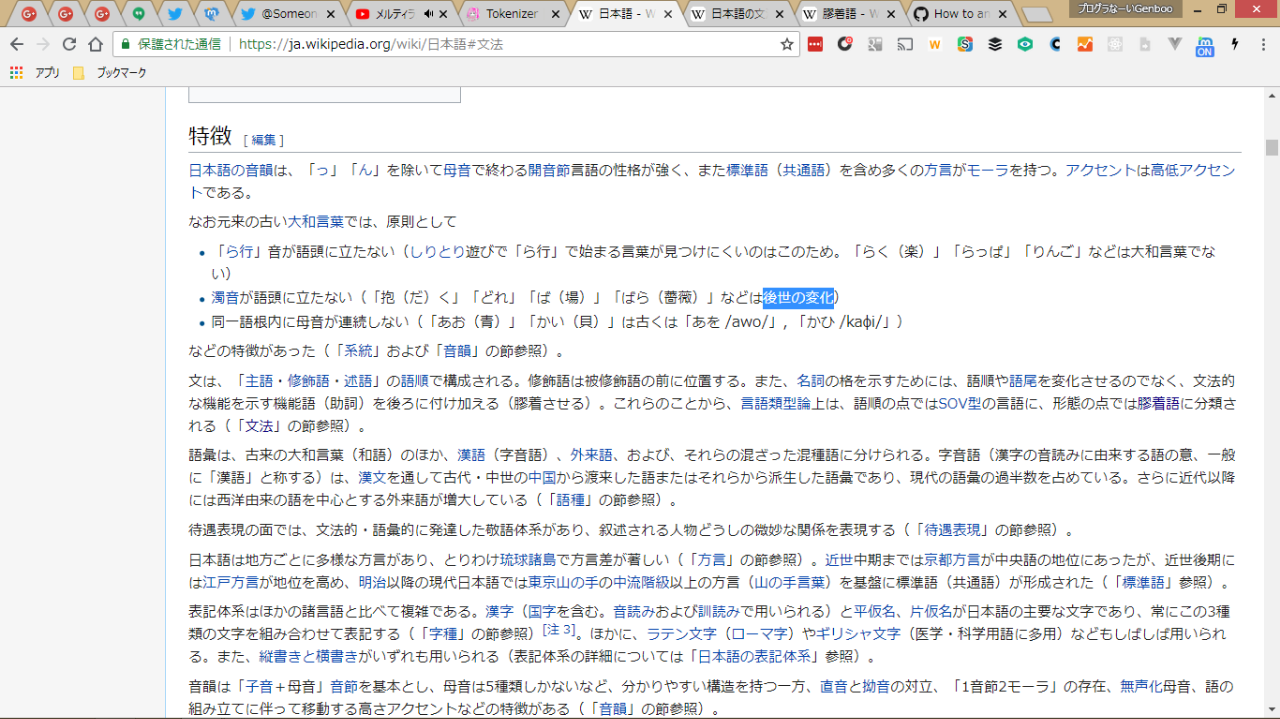Open the Cast extension icon
Image resolution: width=1280 pixels, height=719 pixels.
(x=905, y=44)
